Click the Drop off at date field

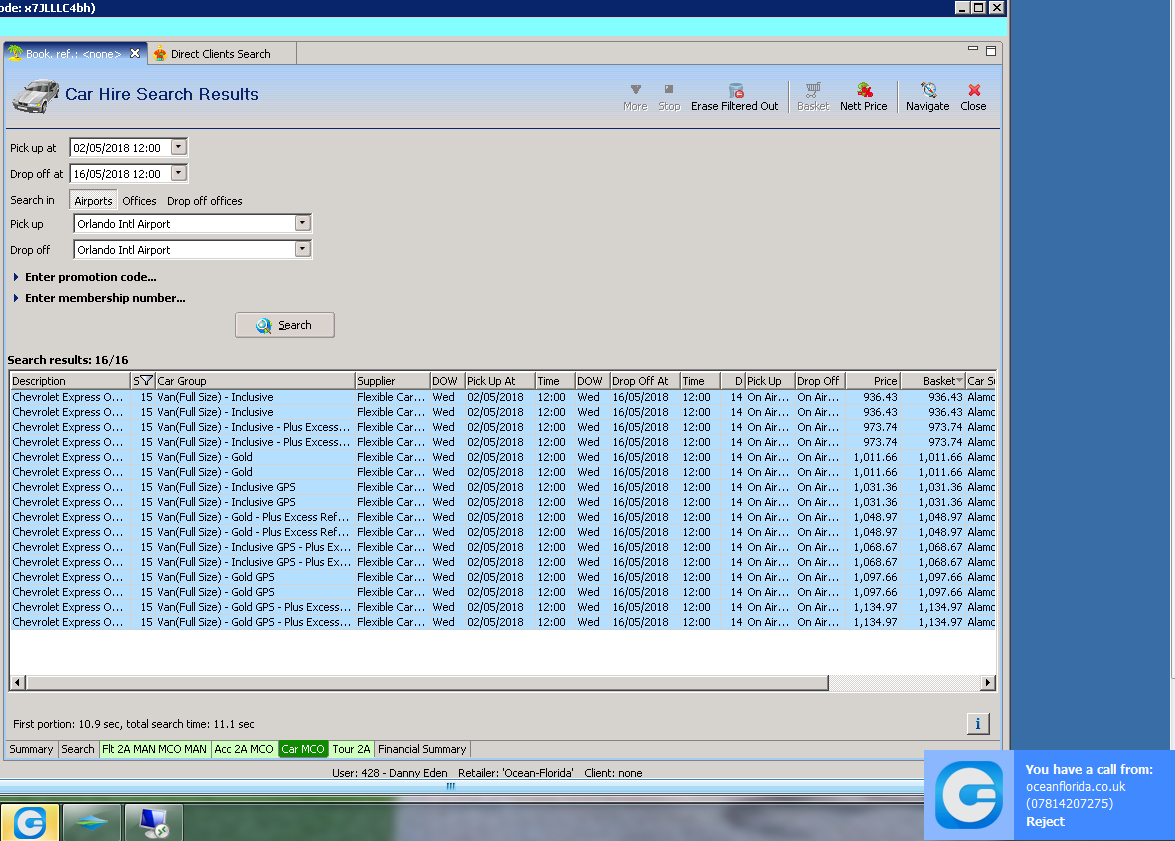pyautogui.click(x=121, y=174)
